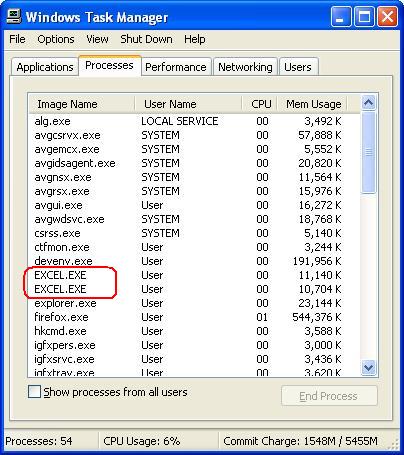Image resolution: width=404 pixels, height=455 pixels.
Task: Click the Commit Charge status entry
Action: (x=300, y=441)
